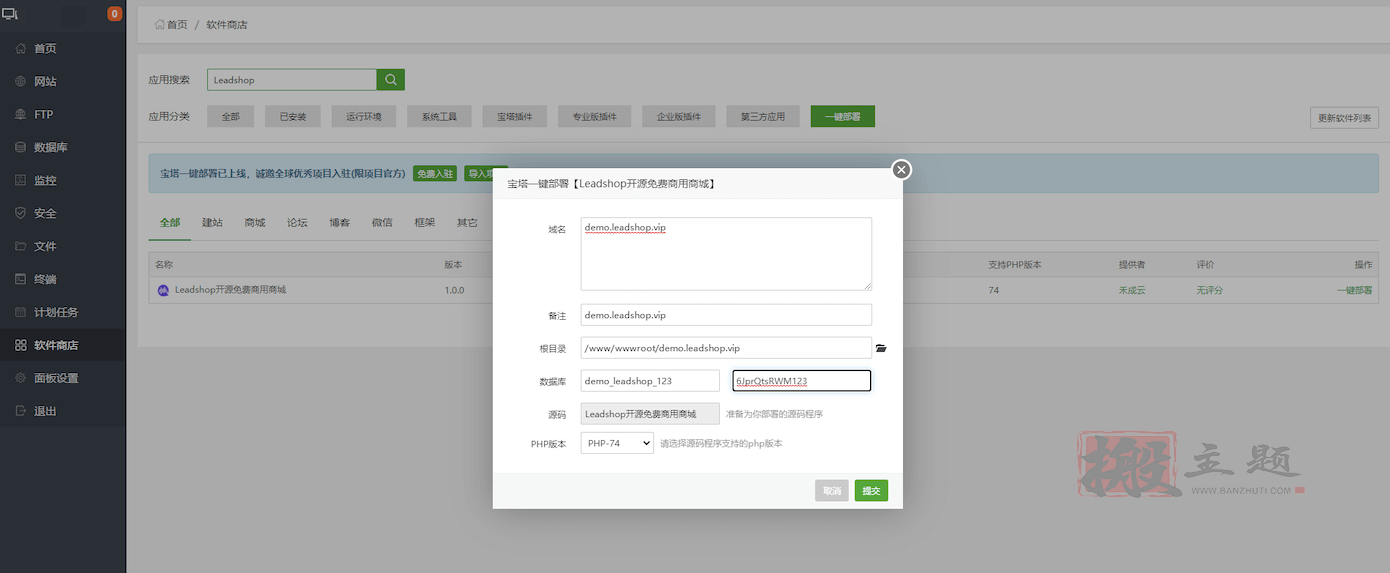The height and width of the screenshot is (573, 1390).
Task: Close the deployment dialog with the X icon
Action: click(901, 170)
